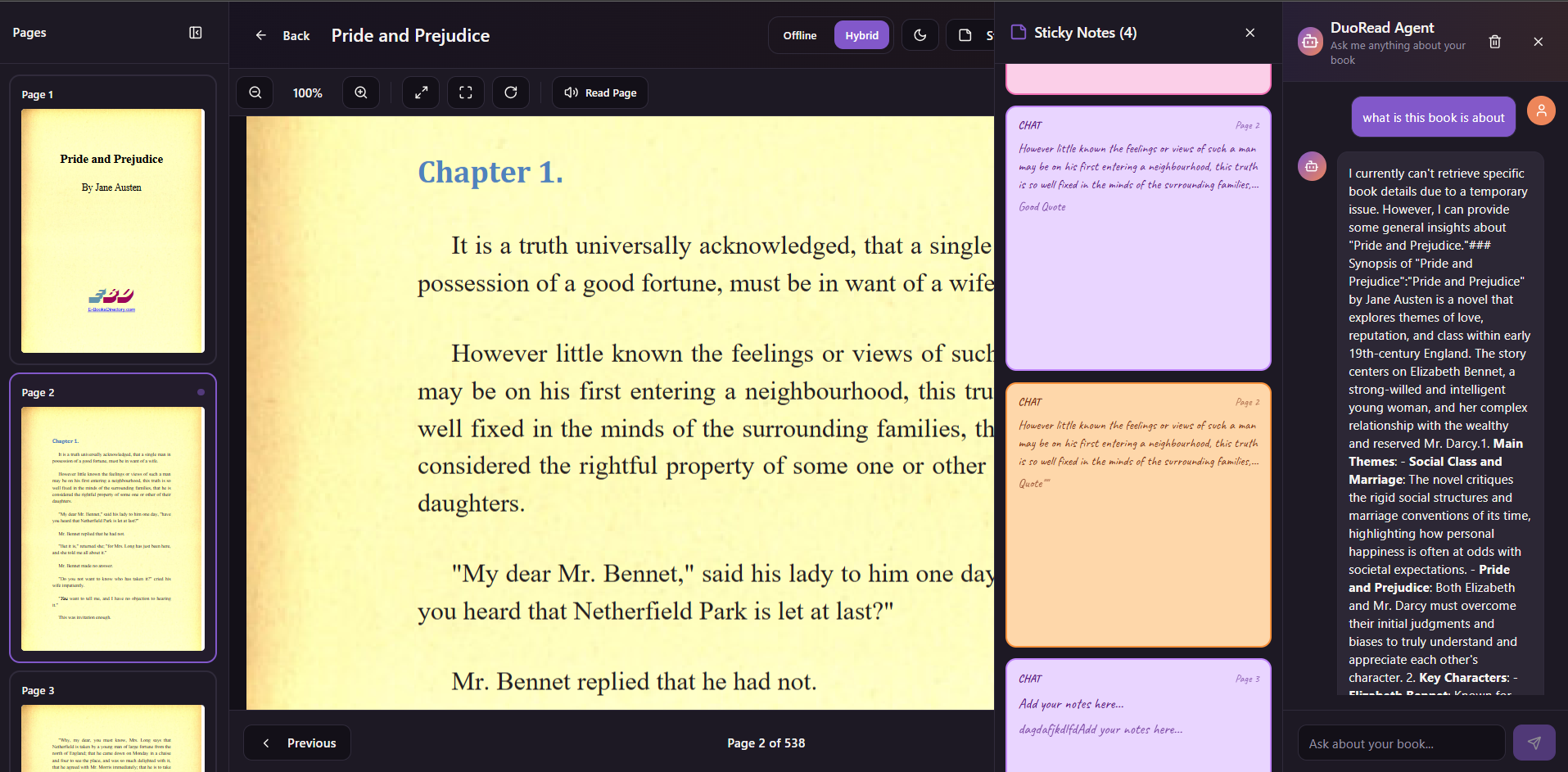Click the 'Pride and Prejudice' book title

[x=410, y=35]
